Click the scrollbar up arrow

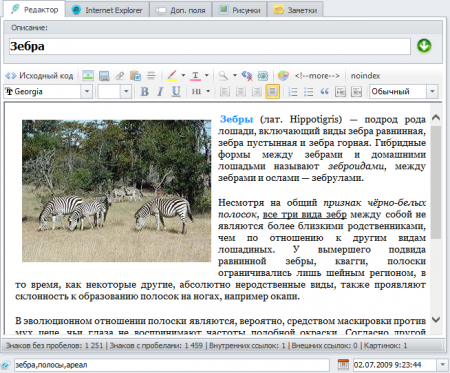click(436, 117)
